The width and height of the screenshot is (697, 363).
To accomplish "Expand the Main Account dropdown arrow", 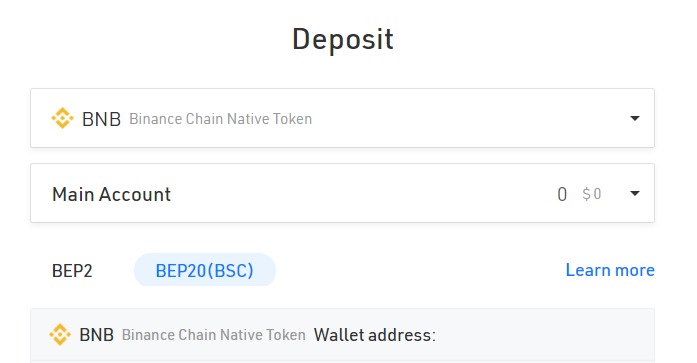I will (x=635, y=193).
